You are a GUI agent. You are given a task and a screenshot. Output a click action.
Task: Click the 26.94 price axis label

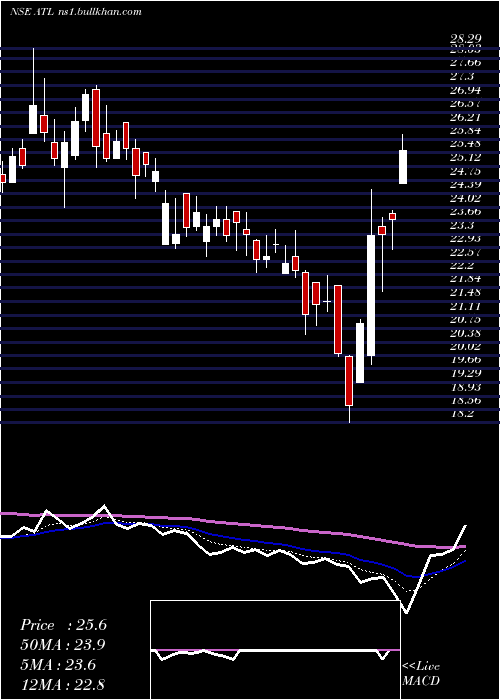466,90
